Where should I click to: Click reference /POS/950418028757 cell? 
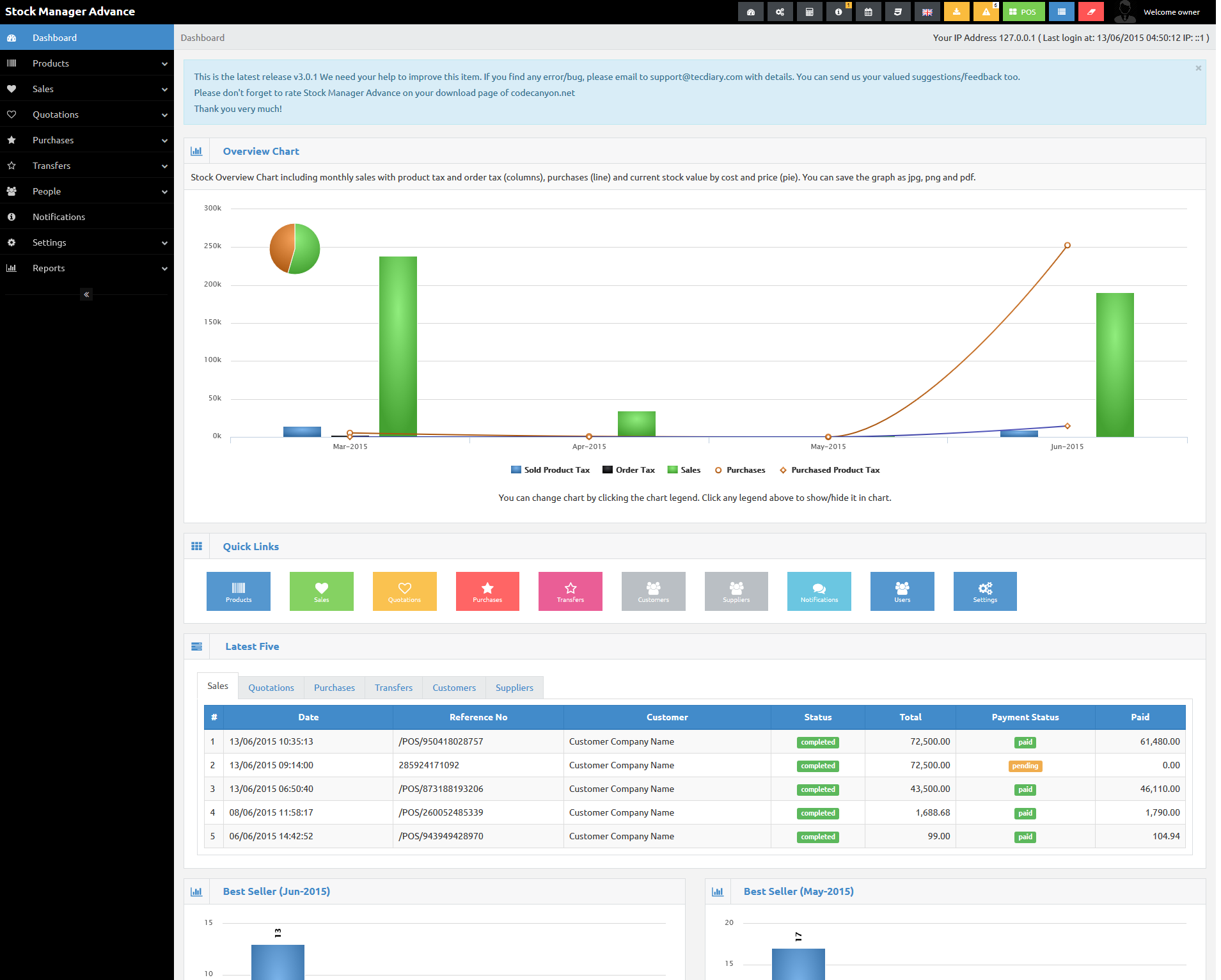tap(478, 741)
